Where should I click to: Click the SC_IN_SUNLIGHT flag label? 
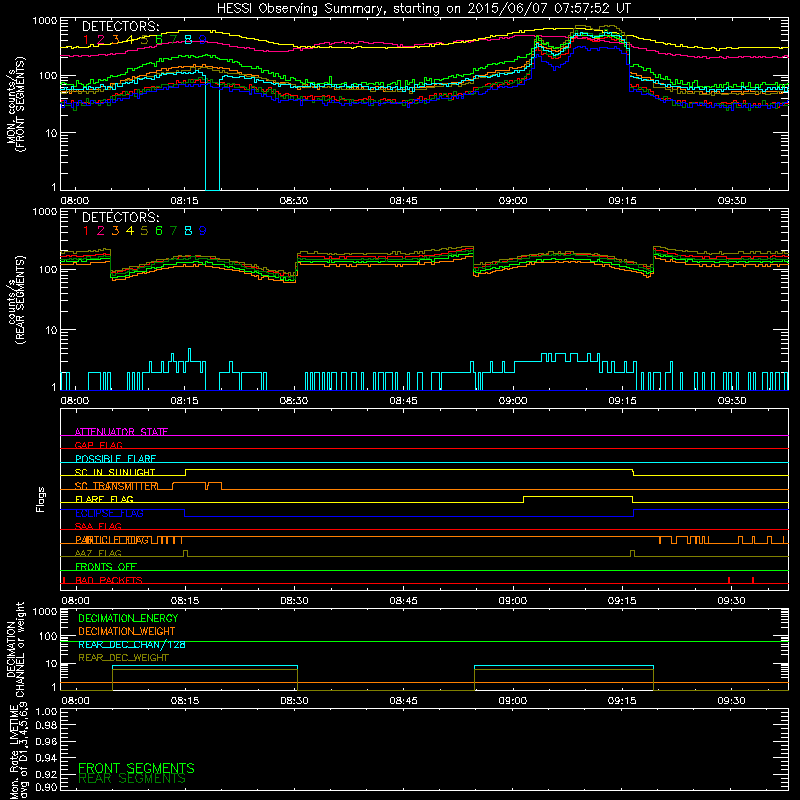click(x=115, y=472)
